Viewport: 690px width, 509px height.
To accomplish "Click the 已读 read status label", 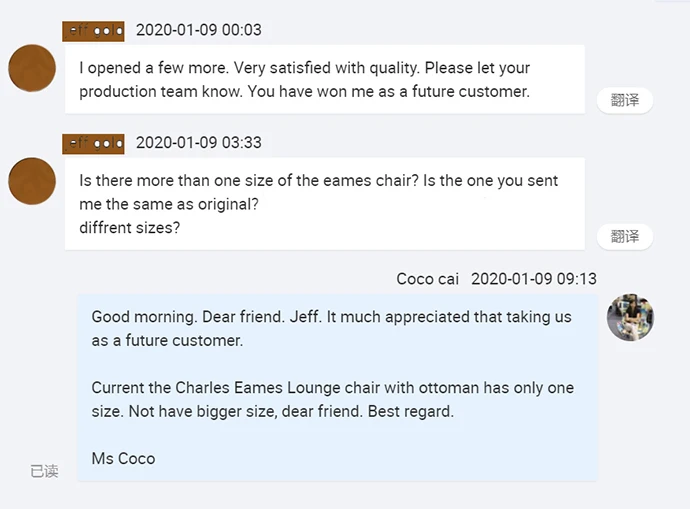I will (x=44, y=471).
